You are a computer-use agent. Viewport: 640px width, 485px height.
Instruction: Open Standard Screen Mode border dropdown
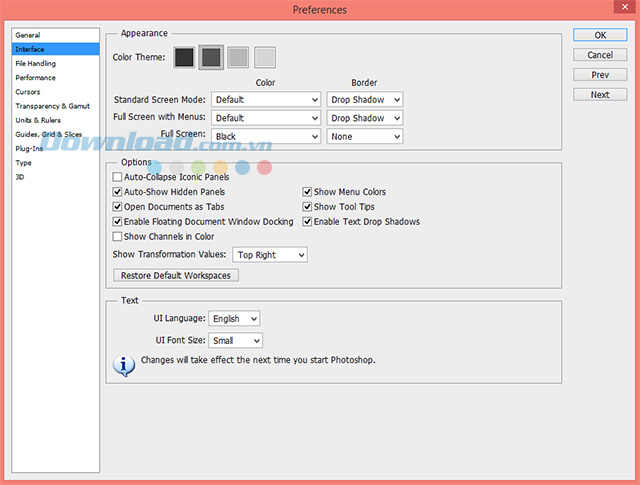point(365,100)
